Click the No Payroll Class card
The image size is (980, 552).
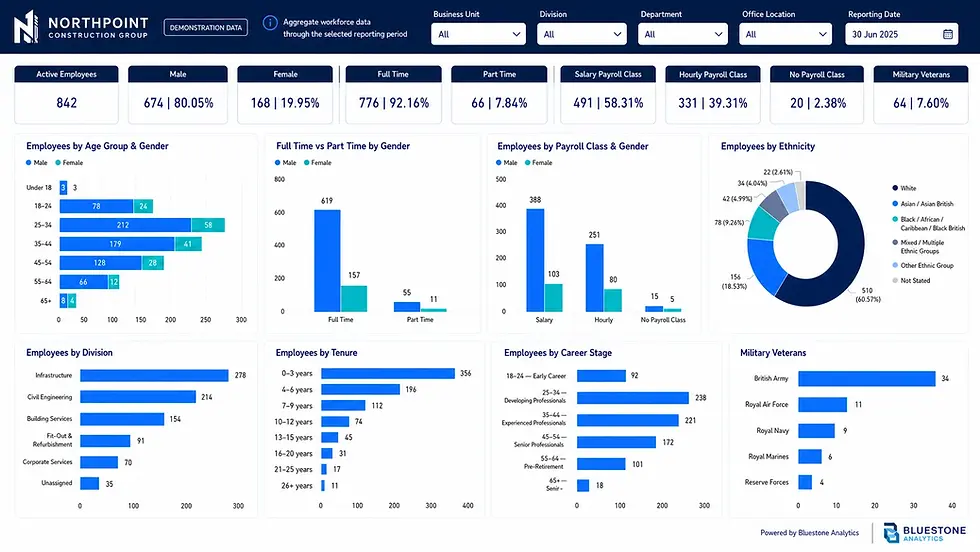pos(817,94)
